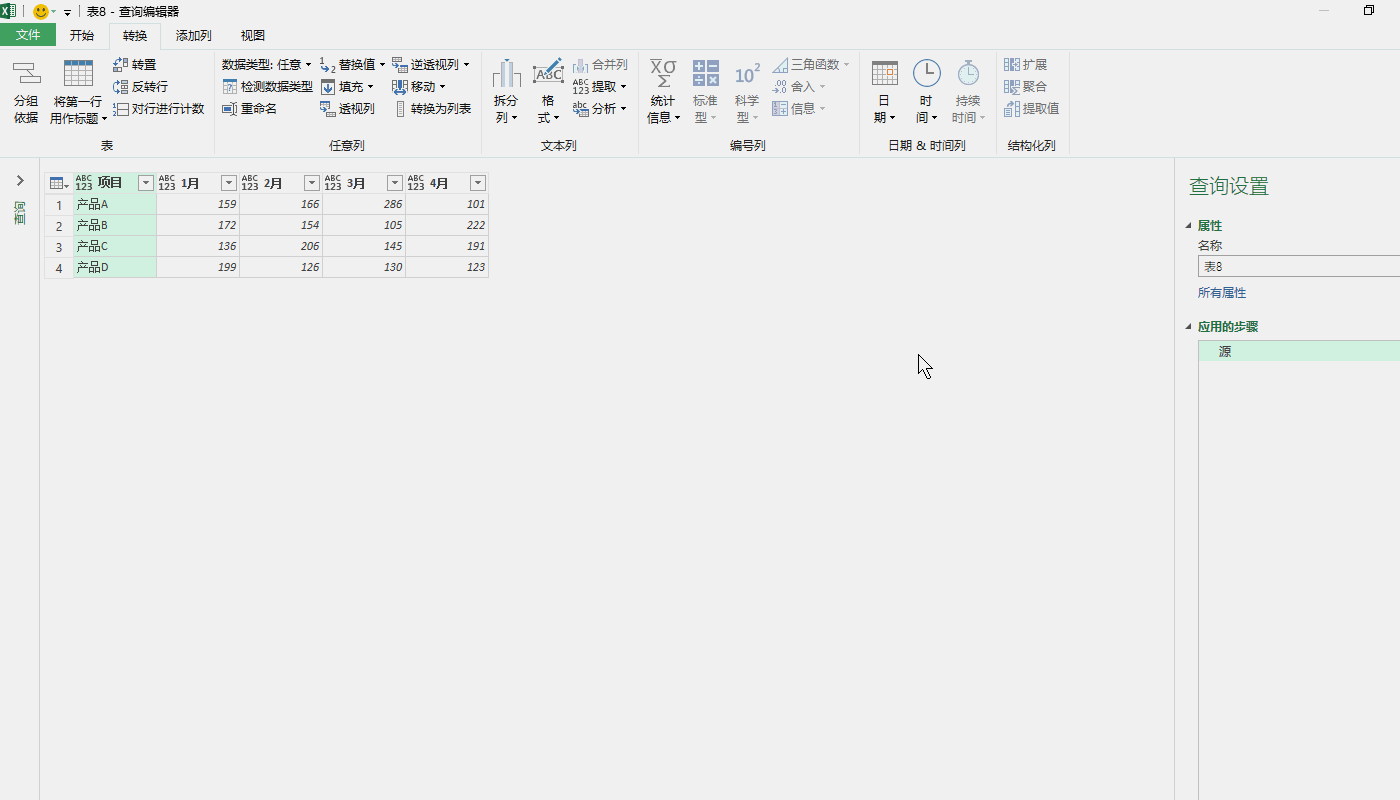
Task: Open the 拆分列 (Split Column) tool
Action: pos(506,90)
